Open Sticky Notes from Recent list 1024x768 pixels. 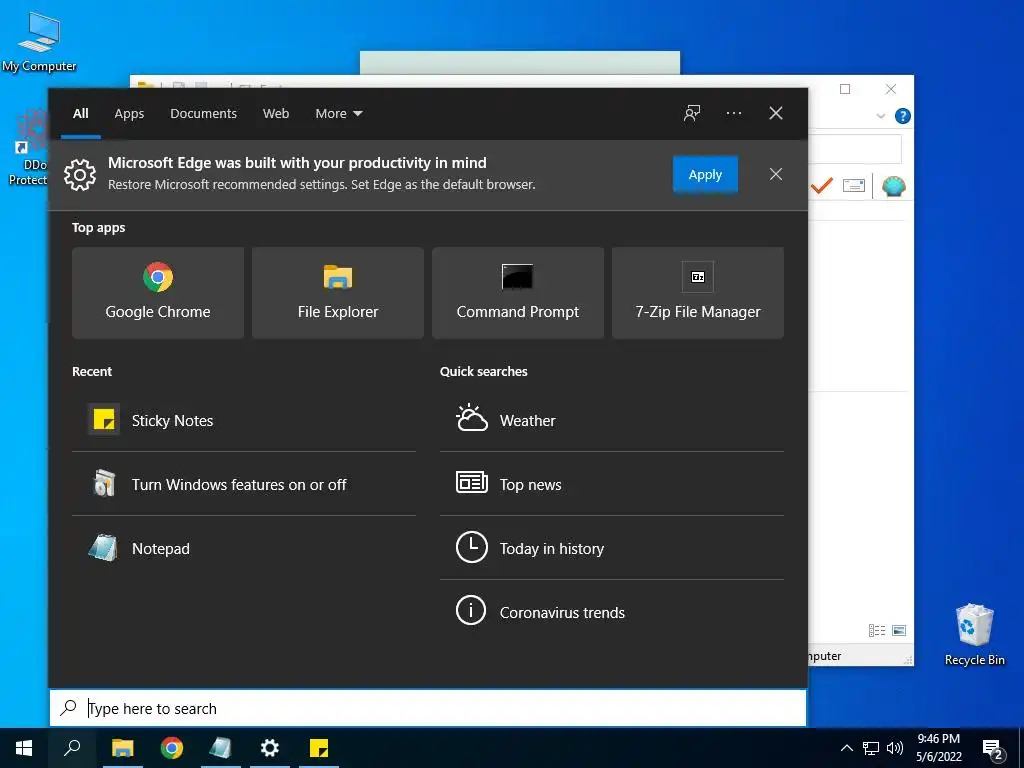(244, 420)
